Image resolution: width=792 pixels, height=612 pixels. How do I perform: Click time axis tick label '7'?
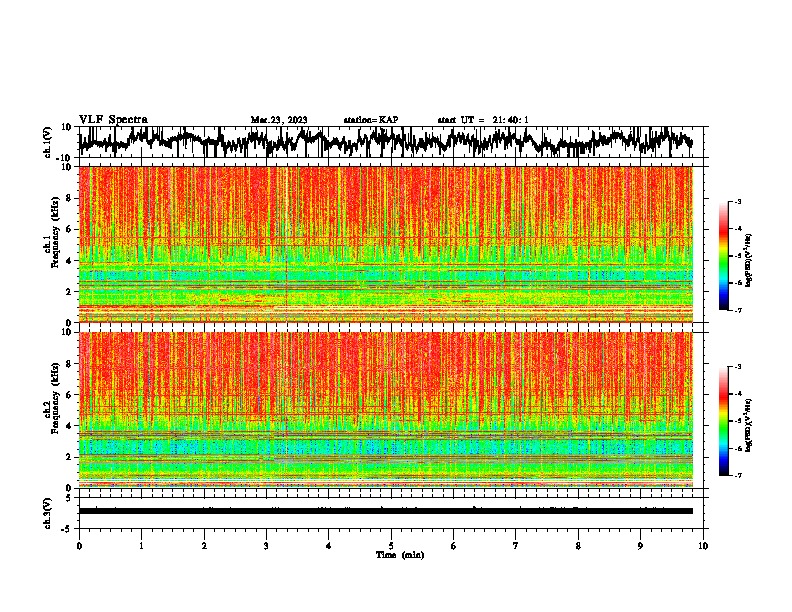point(516,546)
